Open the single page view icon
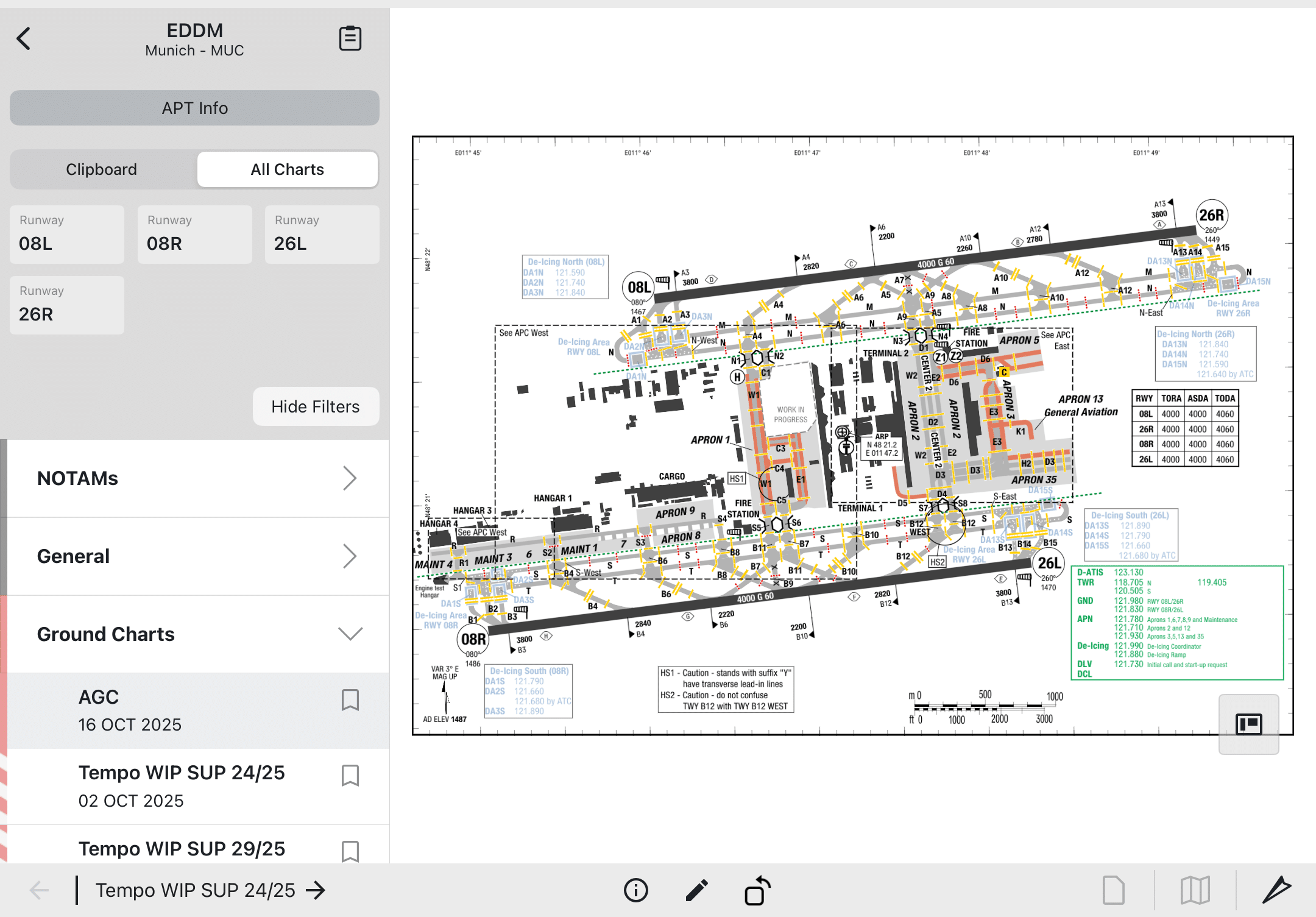Screen dimensions: 1316x917 tap(1113, 890)
